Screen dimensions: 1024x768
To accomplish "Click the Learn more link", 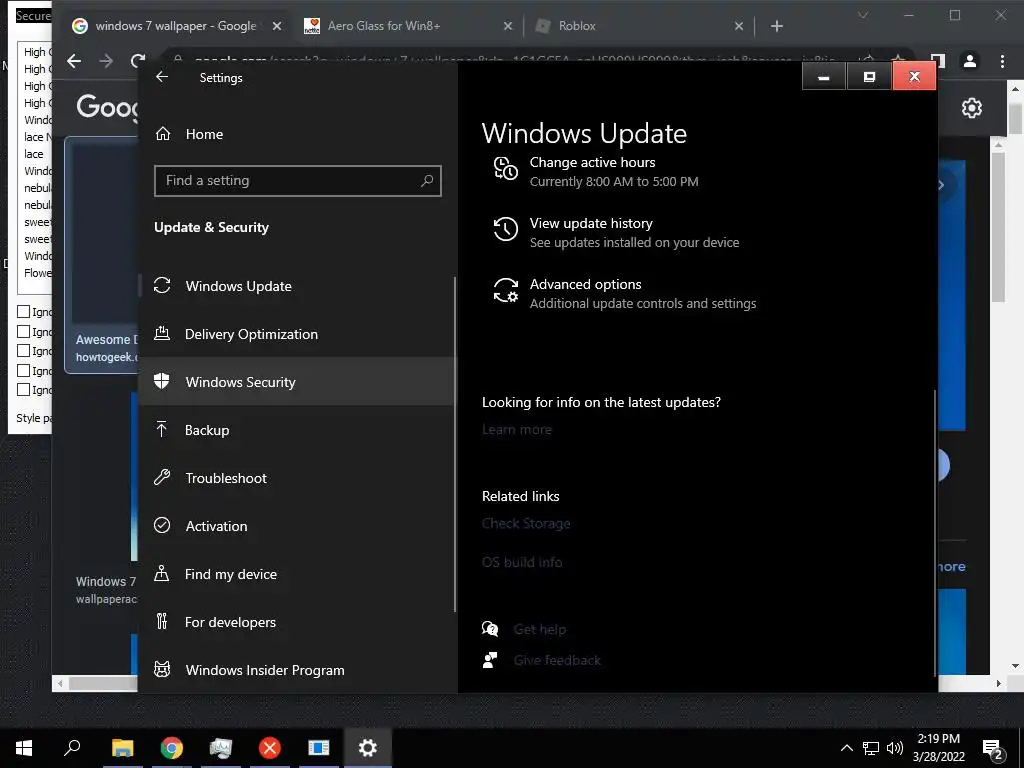I will click(517, 429).
